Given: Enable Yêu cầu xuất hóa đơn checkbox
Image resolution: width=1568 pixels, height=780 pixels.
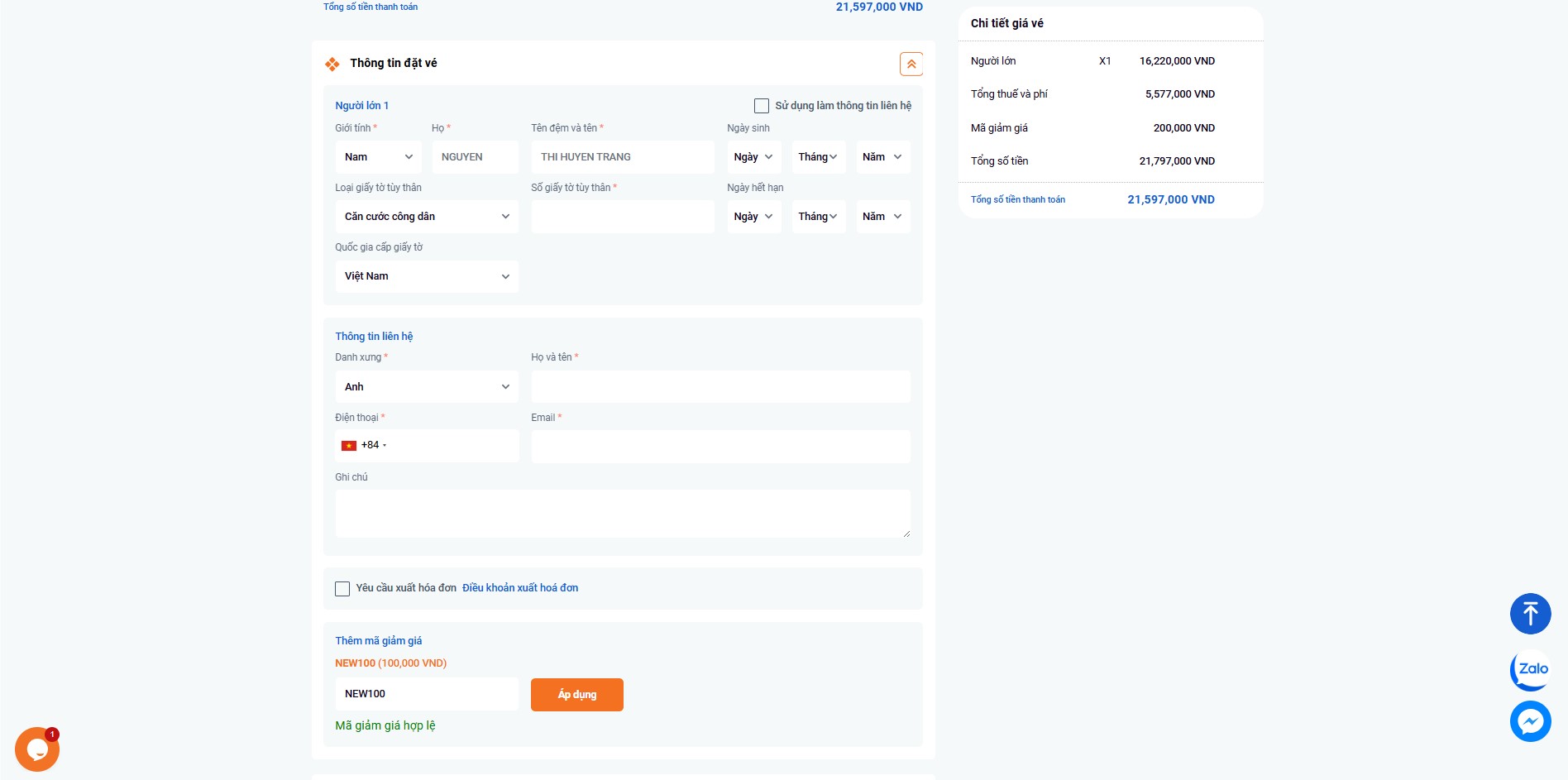Looking at the screenshot, I should pos(342,589).
